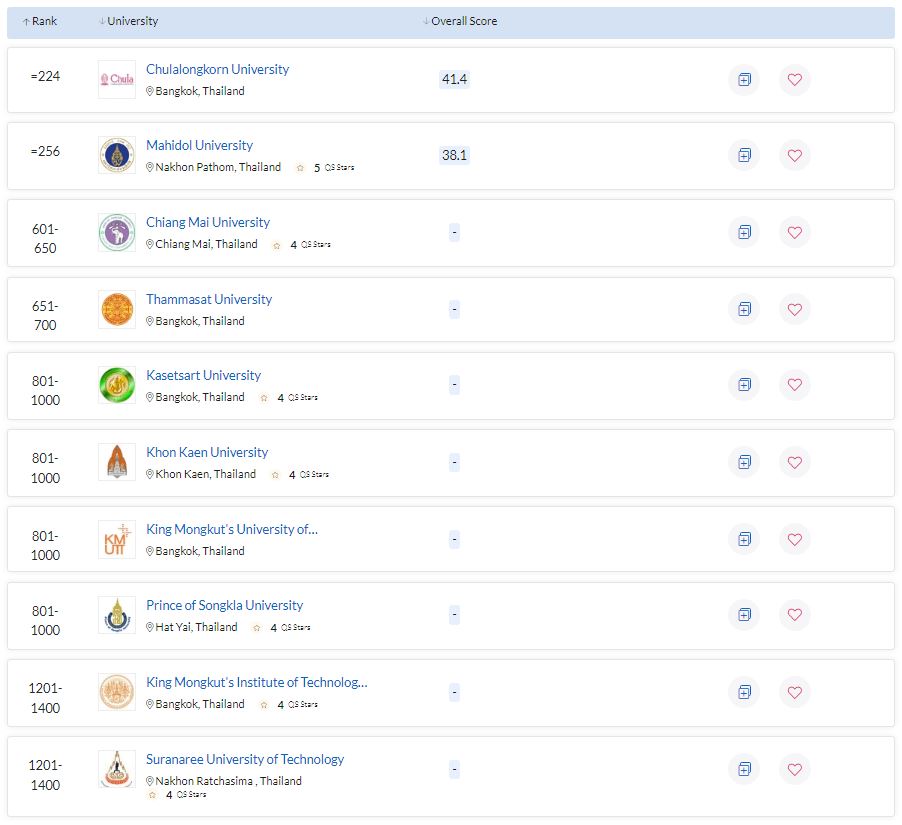Viewport: 902px width, 825px height.
Task: Favorite Kasetsart University with the heart
Action: click(x=794, y=384)
